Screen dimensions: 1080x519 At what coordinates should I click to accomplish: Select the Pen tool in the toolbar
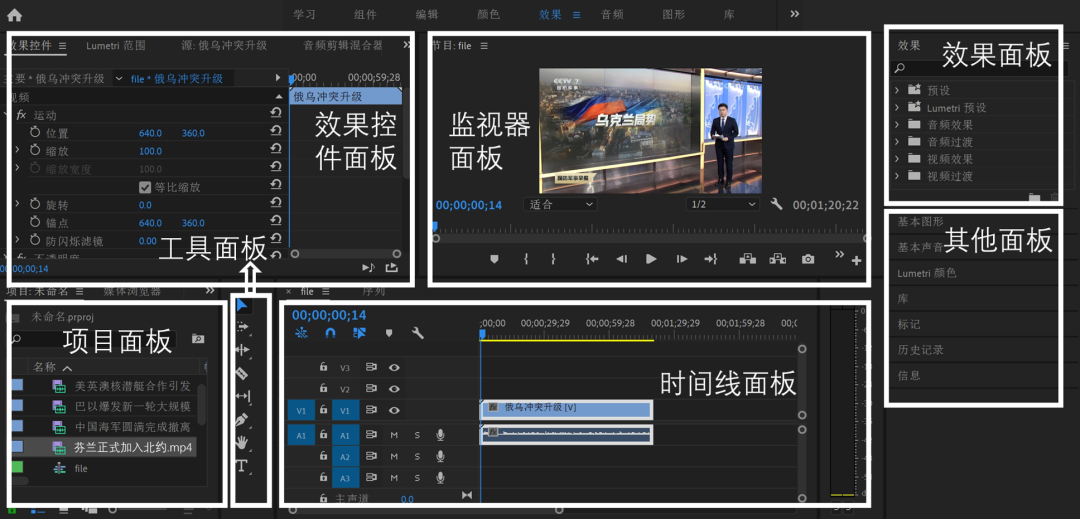241,420
